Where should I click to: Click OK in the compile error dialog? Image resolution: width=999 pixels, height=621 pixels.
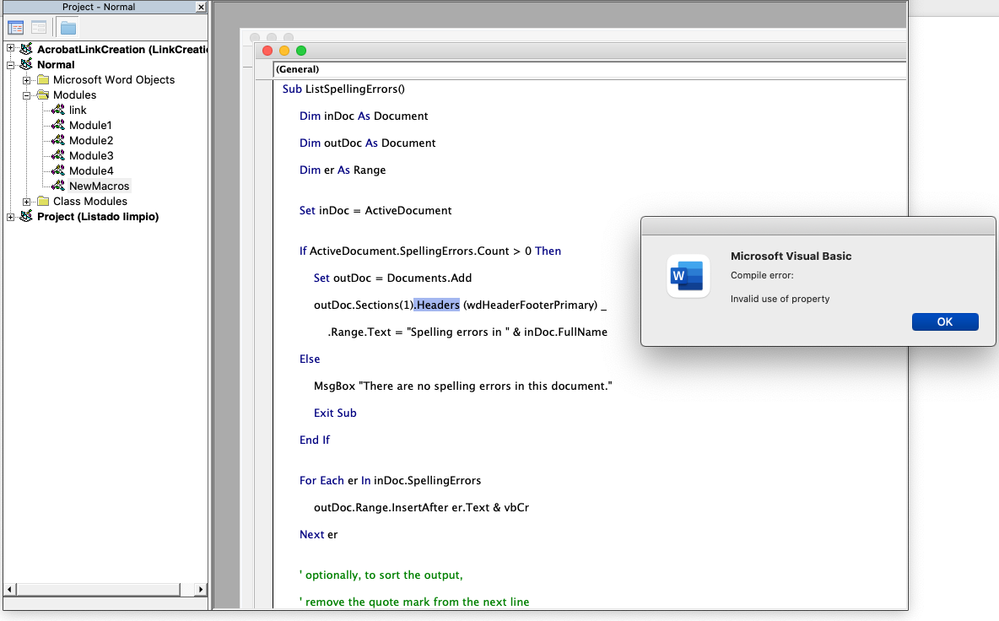[x=945, y=322]
